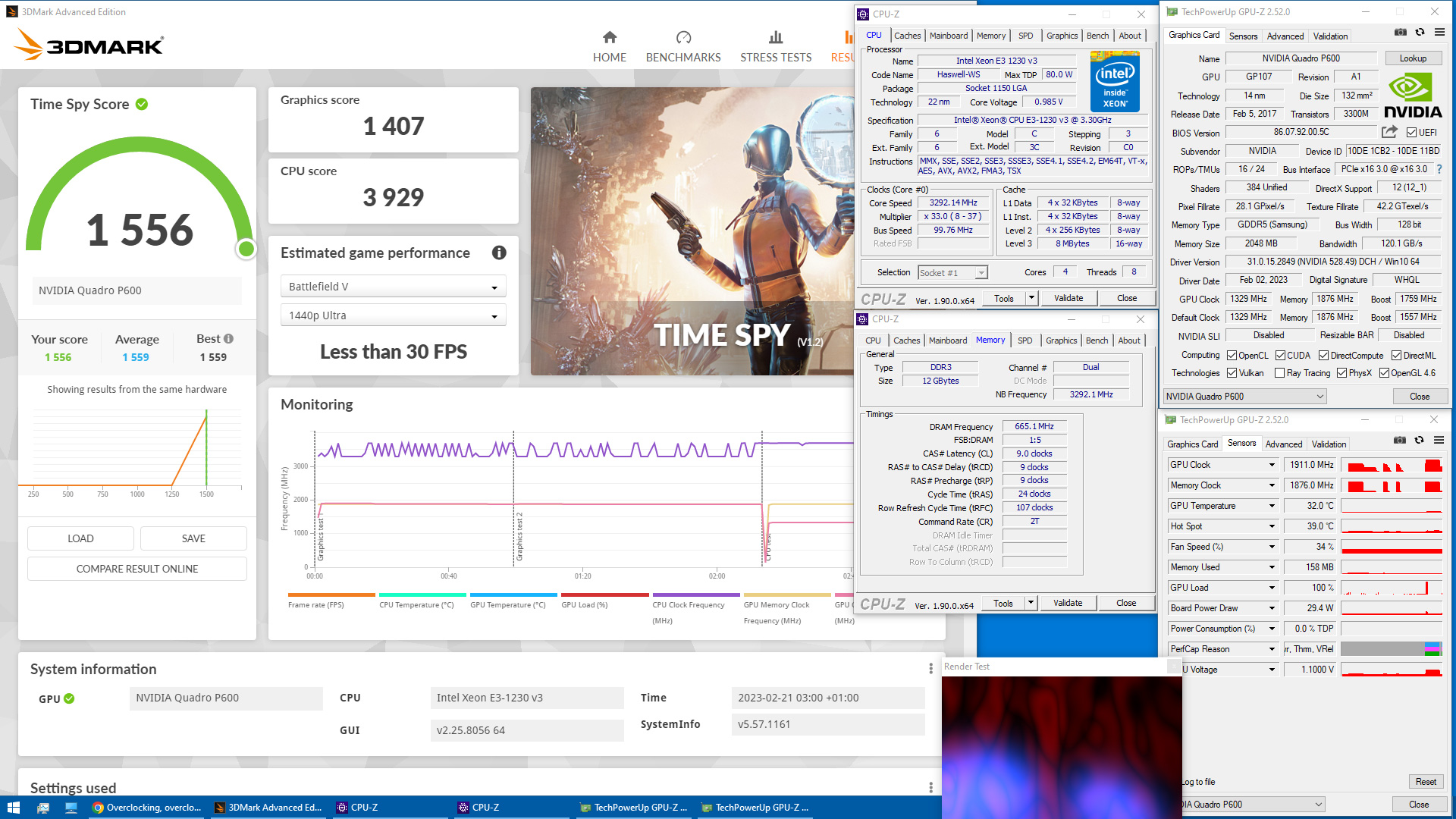Click the 3DMark logo
1456x819 pixels.
click(89, 45)
